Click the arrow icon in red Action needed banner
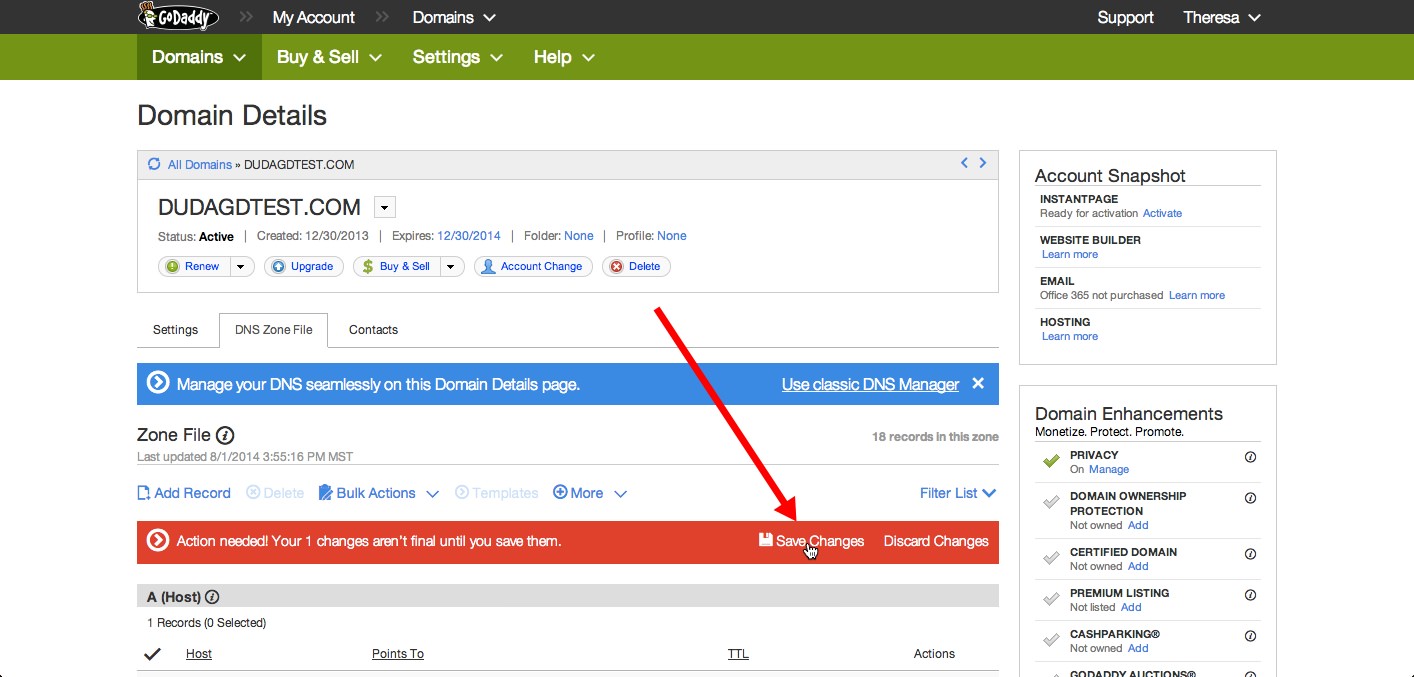Viewport: 1414px width, 677px height. [x=158, y=541]
